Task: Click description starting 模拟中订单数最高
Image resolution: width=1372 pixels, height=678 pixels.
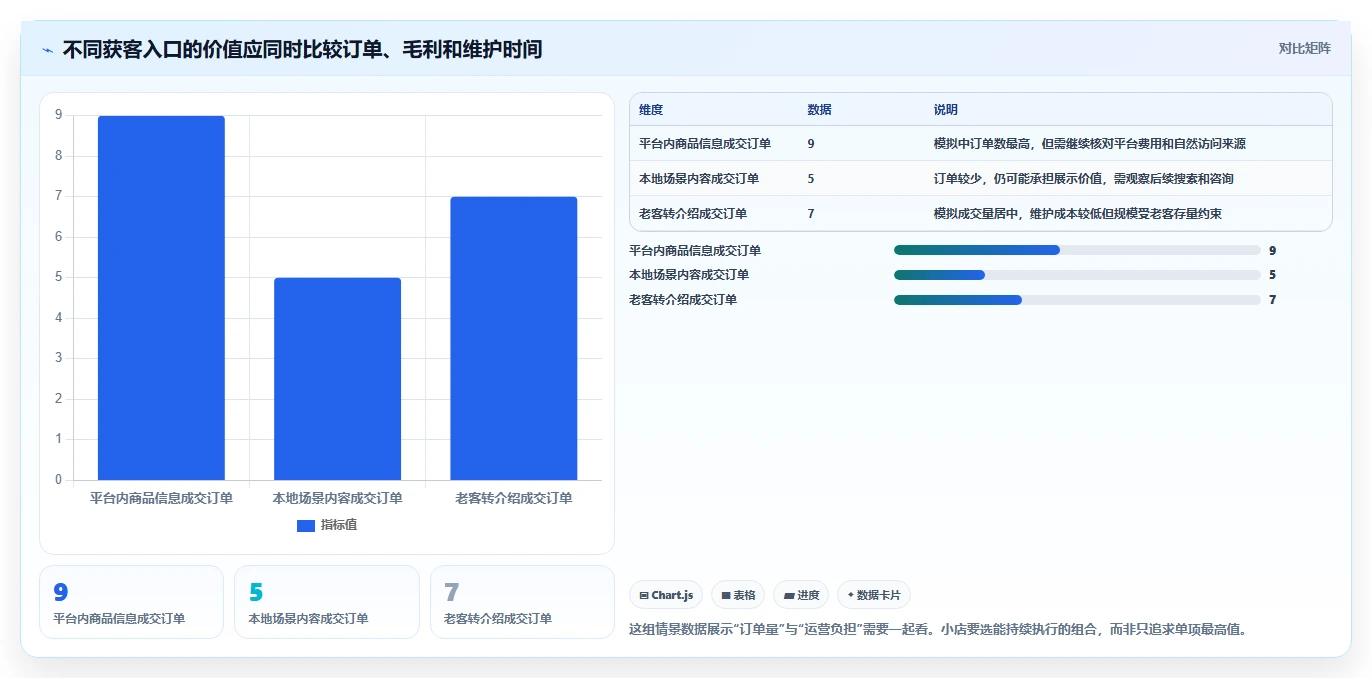Action: pyautogui.click(x=1090, y=143)
